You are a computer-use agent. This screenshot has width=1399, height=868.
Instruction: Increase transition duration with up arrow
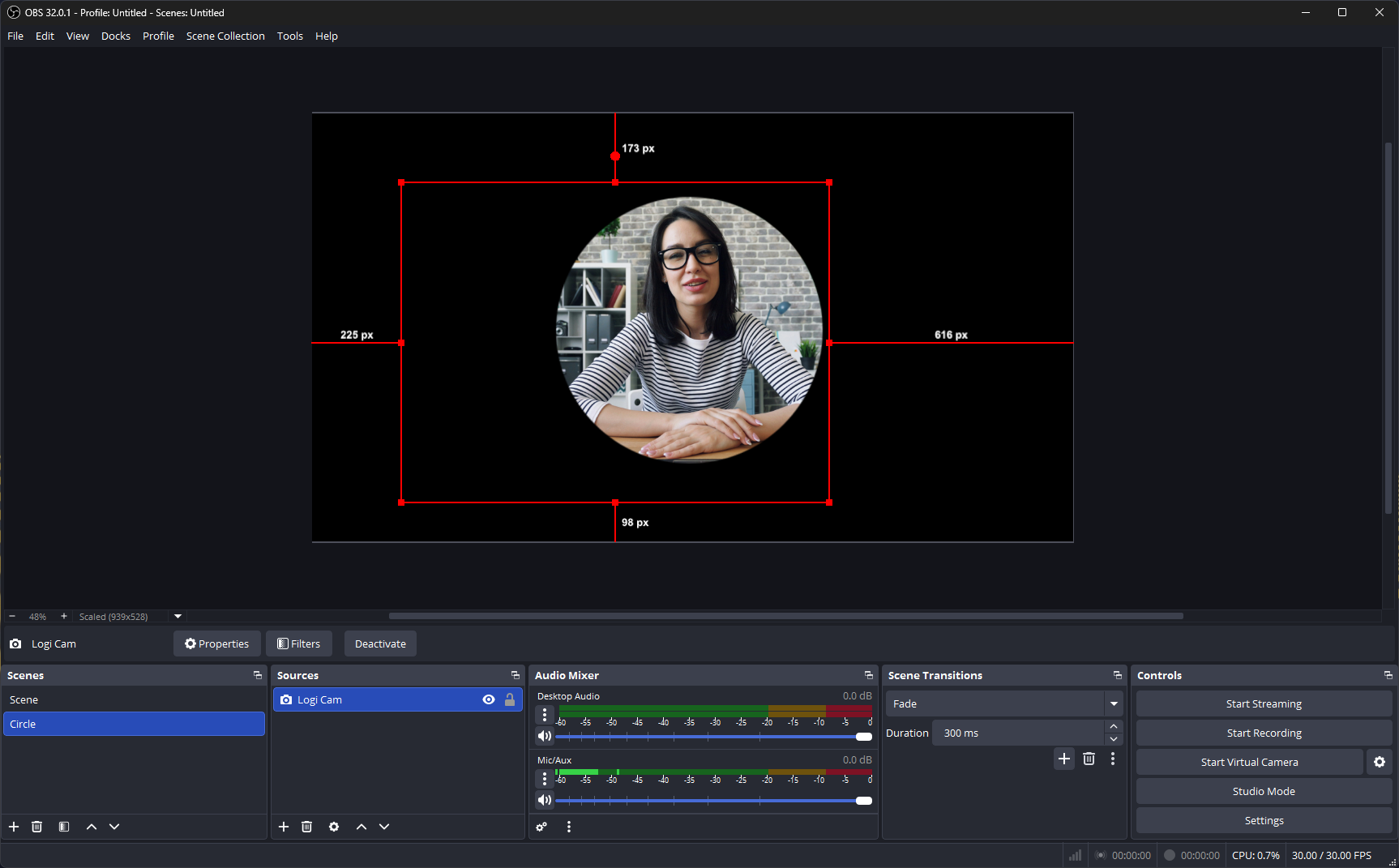[x=1114, y=726]
